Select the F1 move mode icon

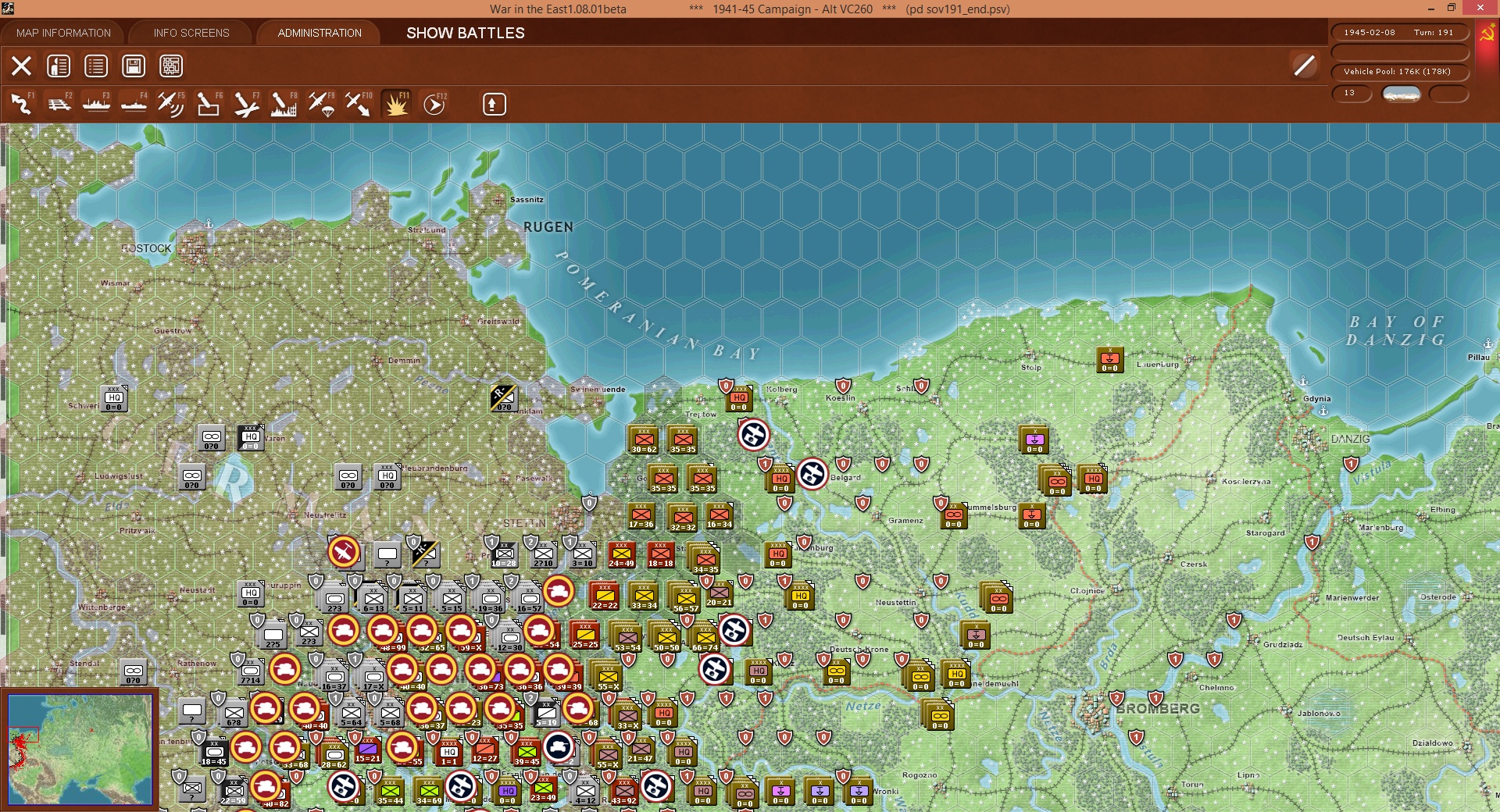pos(21,104)
